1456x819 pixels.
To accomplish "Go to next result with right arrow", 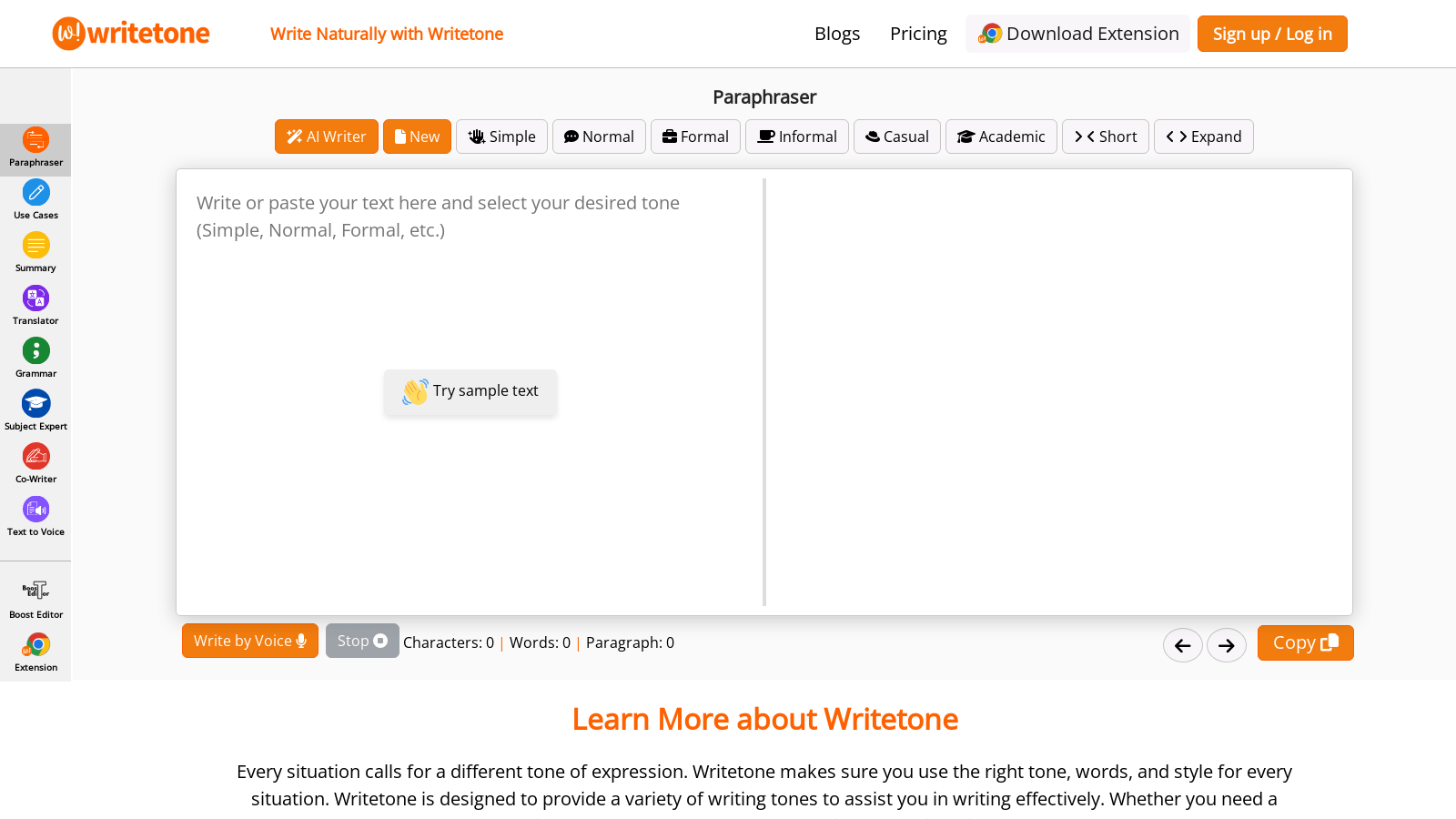I will [x=1227, y=645].
